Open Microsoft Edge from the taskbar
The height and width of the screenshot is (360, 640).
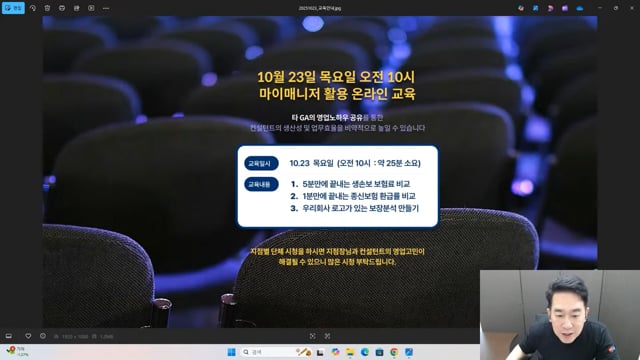364,352
